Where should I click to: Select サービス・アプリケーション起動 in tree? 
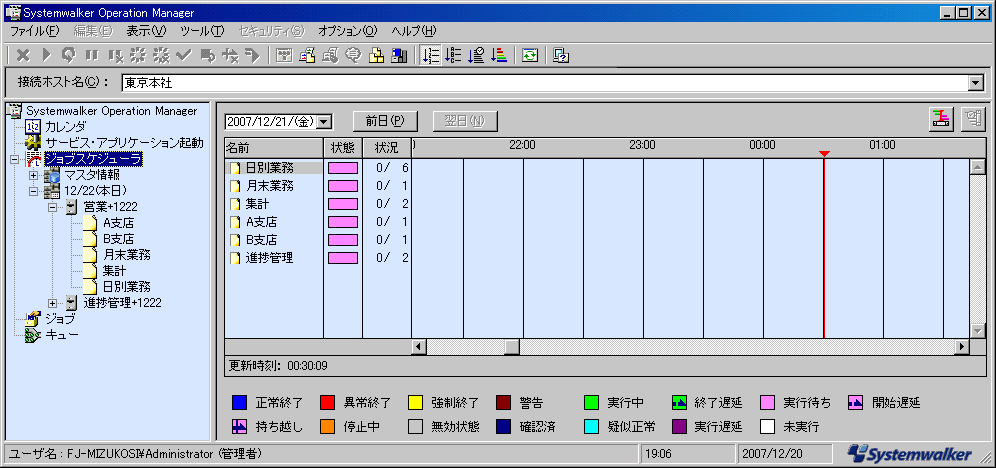[124, 142]
